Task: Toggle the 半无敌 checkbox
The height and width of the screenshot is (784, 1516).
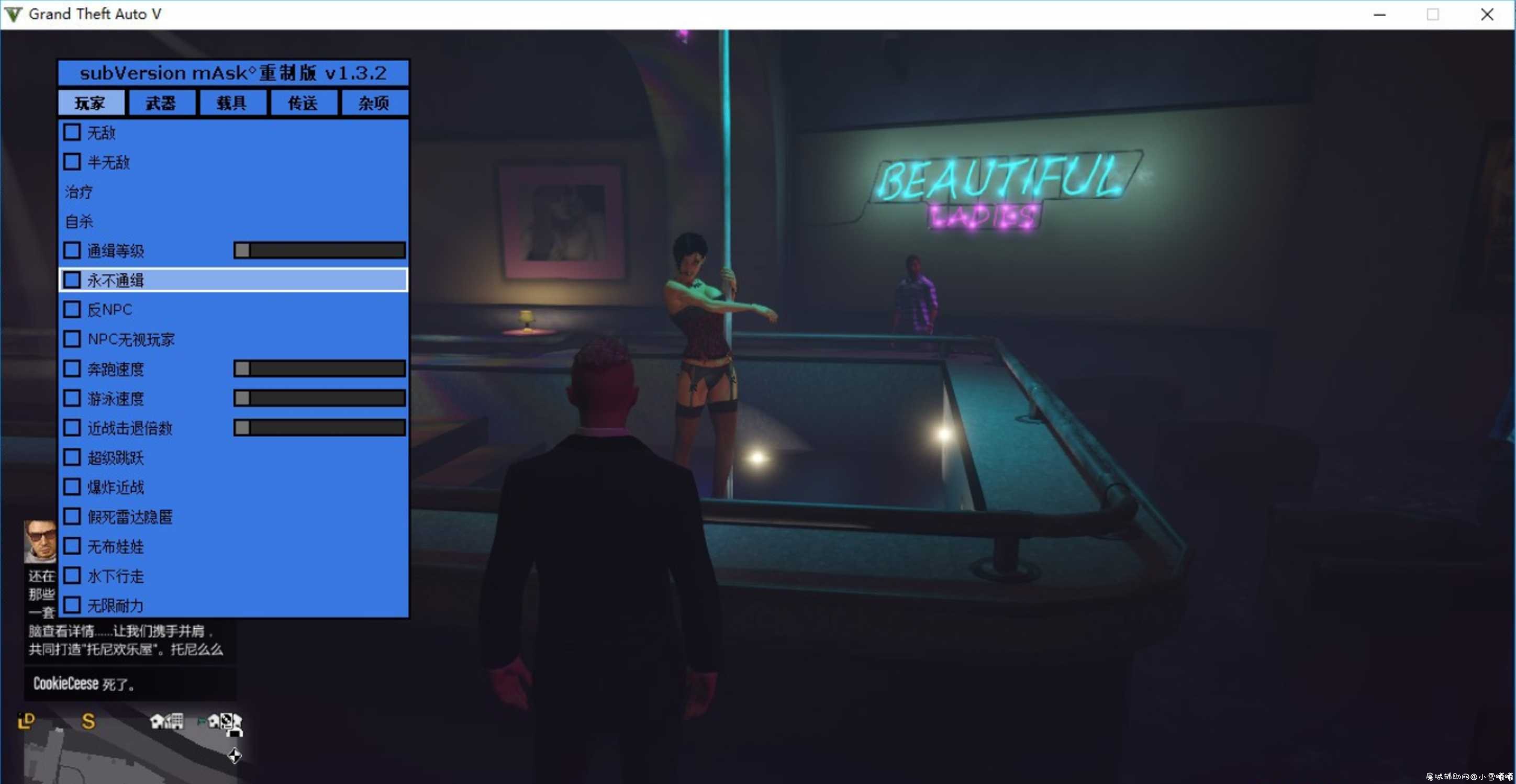Action: tap(72, 162)
